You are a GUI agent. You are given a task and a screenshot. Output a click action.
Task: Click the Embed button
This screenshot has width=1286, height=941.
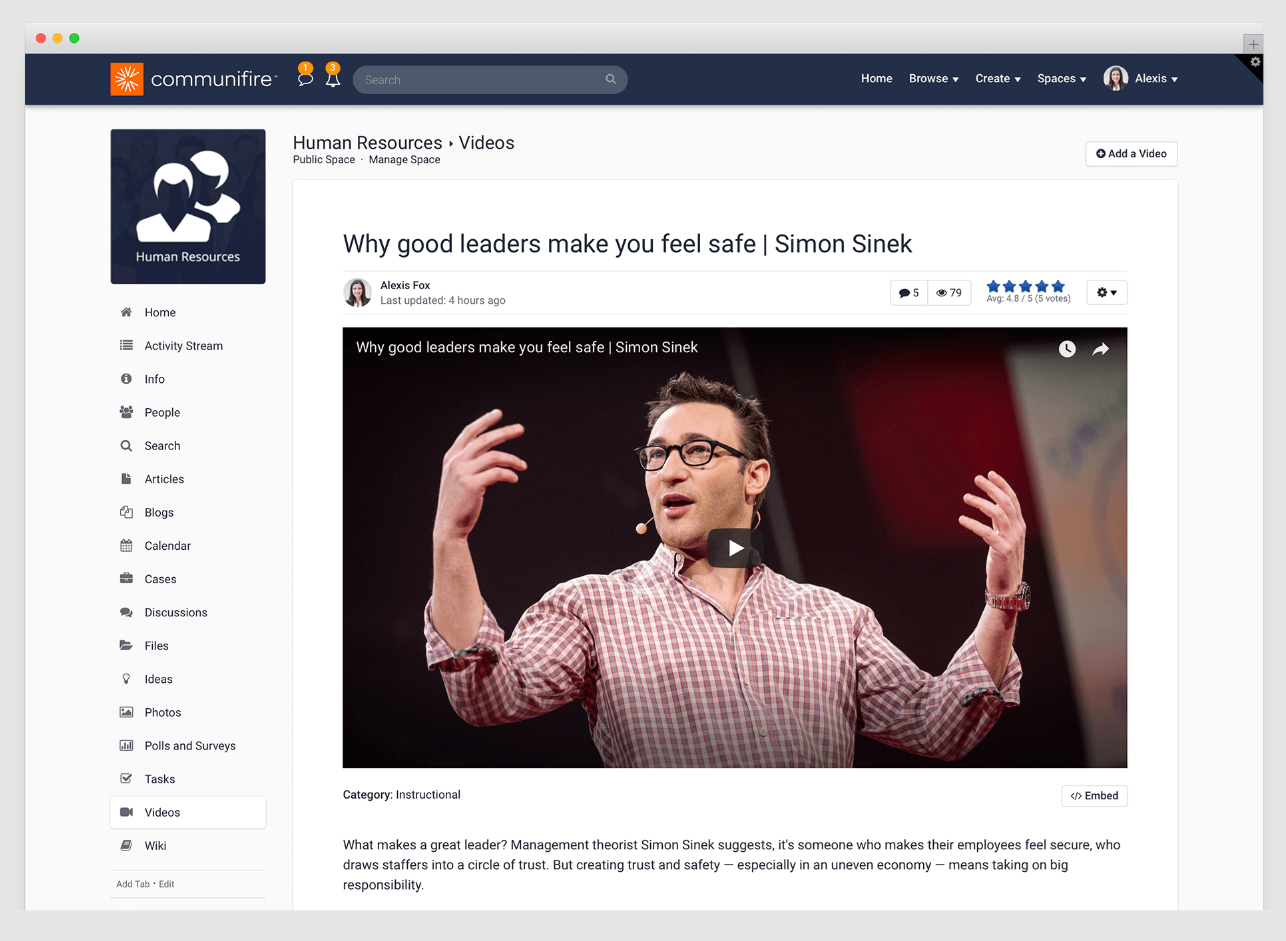pos(1094,796)
